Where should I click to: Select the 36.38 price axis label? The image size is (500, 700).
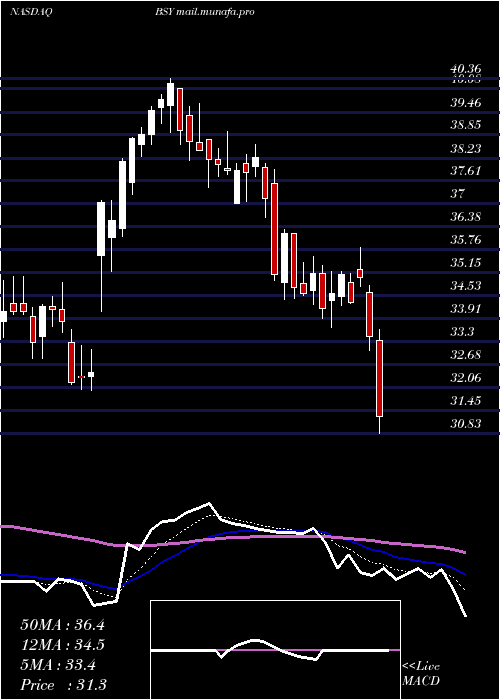click(x=466, y=217)
